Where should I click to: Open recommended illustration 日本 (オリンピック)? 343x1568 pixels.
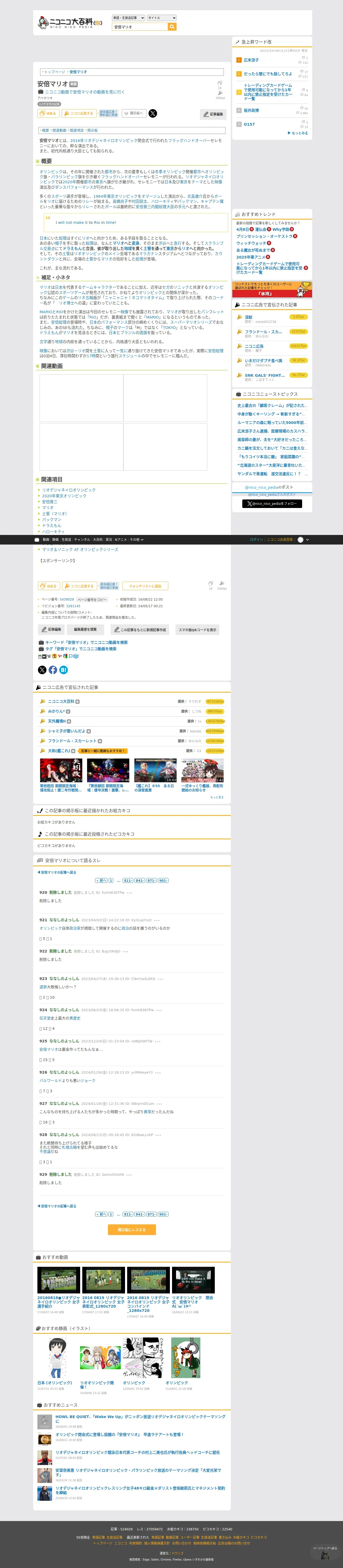pos(55,1383)
